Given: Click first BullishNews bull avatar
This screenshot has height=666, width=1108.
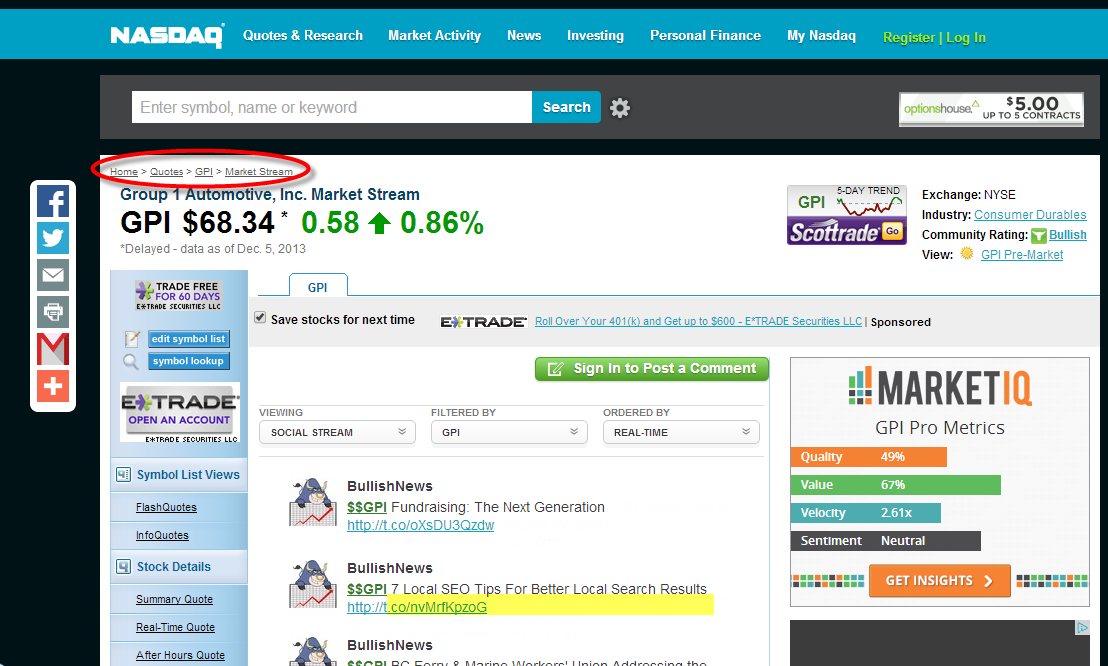Looking at the screenshot, I should [x=312, y=503].
